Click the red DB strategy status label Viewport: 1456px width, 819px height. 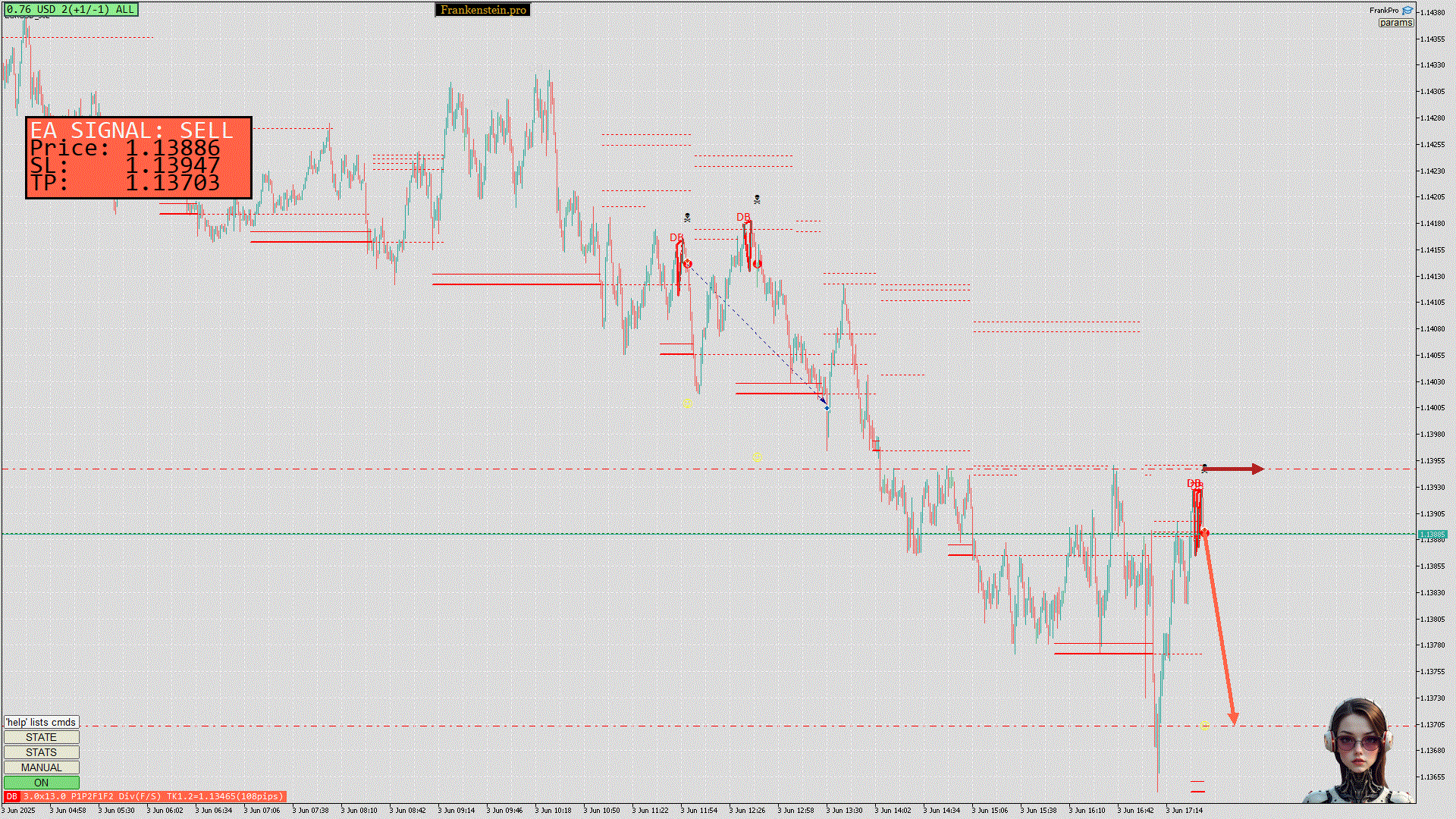click(145, 796)
